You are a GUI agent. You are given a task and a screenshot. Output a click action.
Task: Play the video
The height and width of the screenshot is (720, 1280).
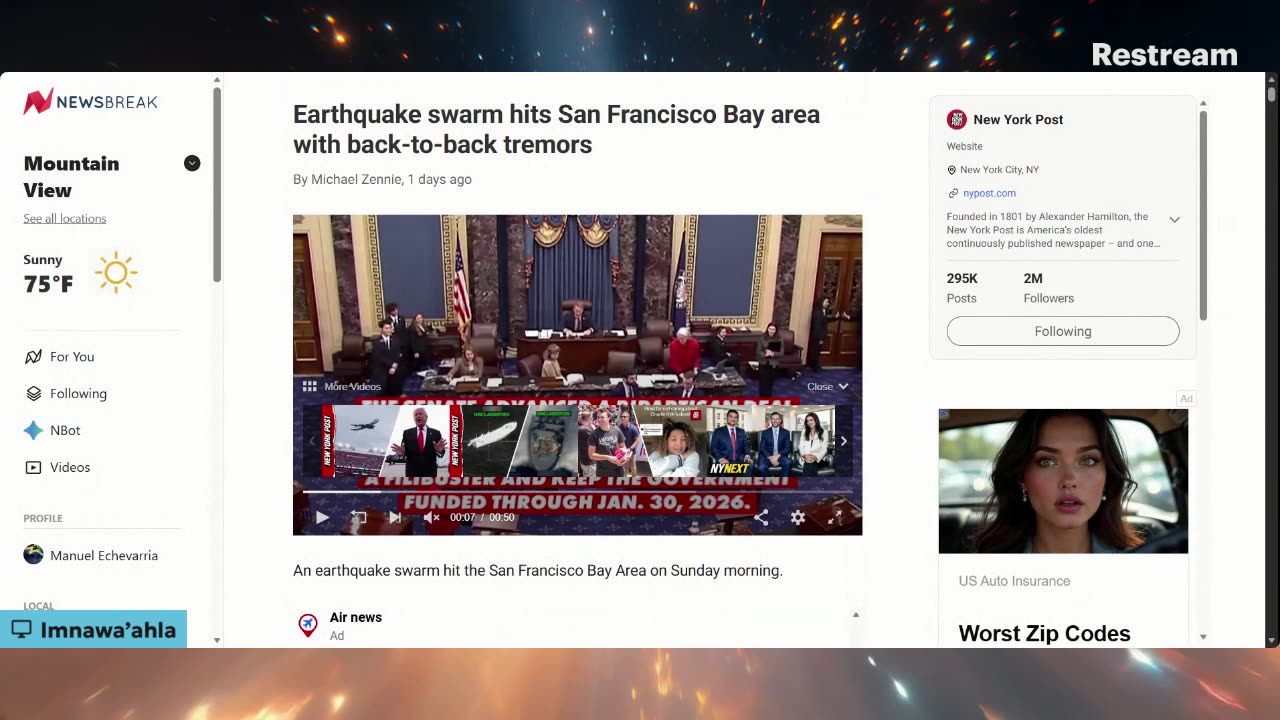[322, 517]
